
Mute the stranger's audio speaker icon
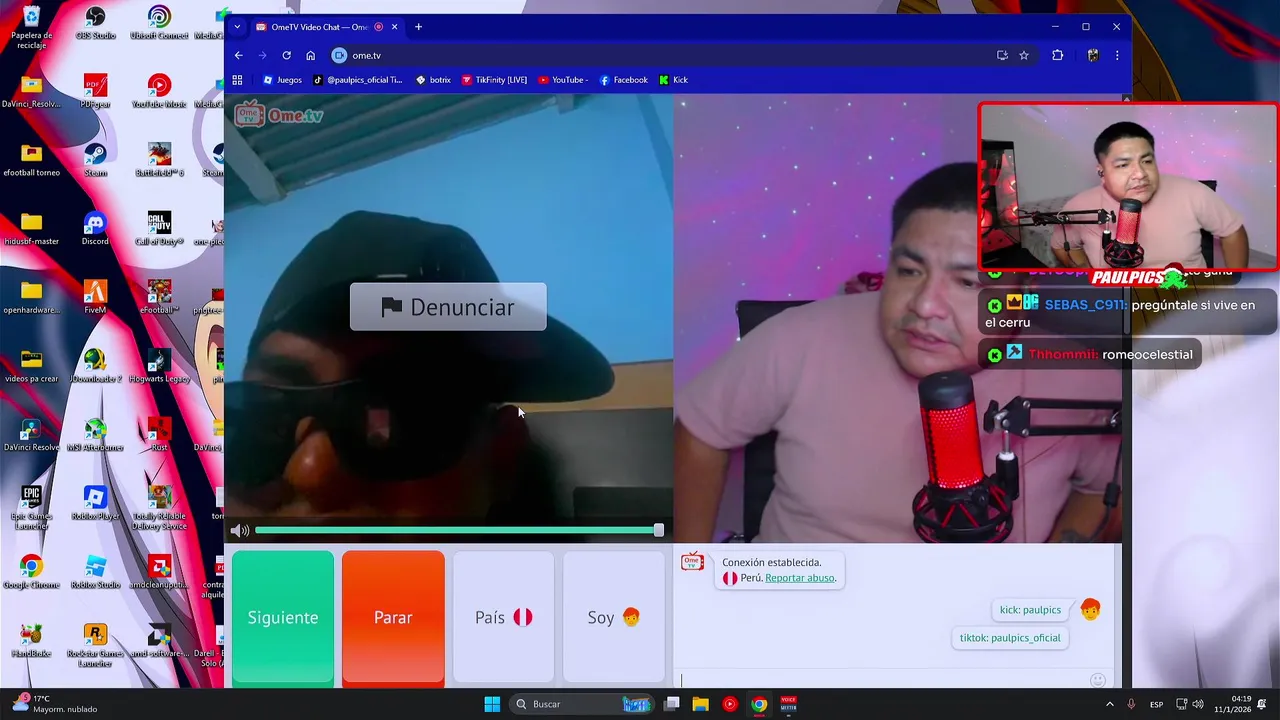coord(240,531)
